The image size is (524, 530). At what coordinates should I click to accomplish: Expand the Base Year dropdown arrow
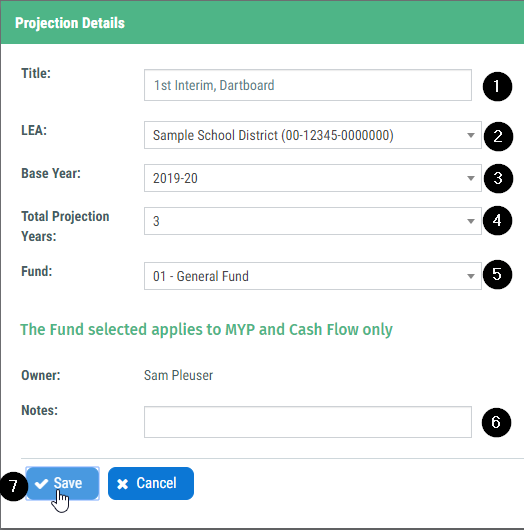pos(471,178)
